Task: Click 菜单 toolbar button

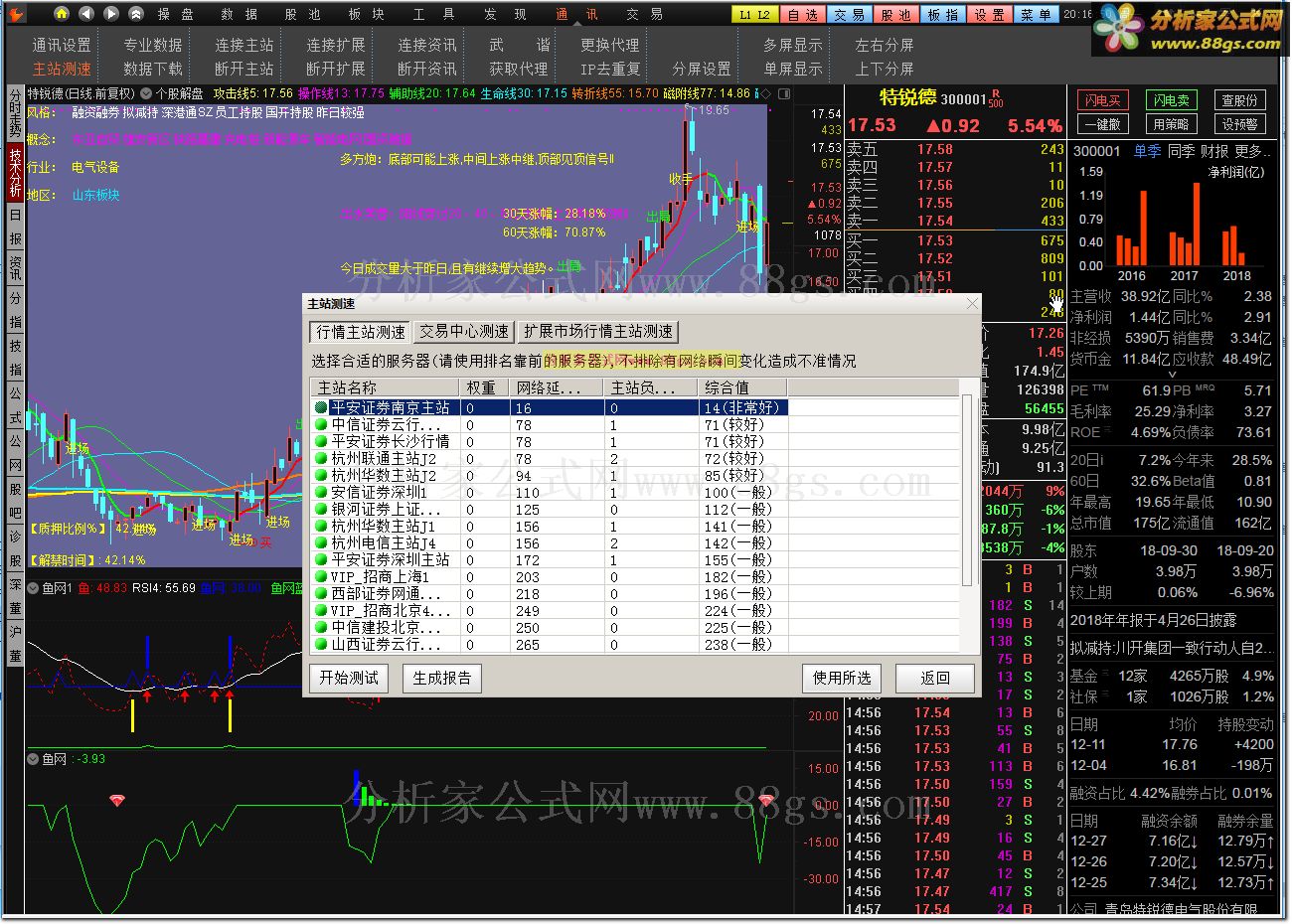Action: tap(1036, 14)
